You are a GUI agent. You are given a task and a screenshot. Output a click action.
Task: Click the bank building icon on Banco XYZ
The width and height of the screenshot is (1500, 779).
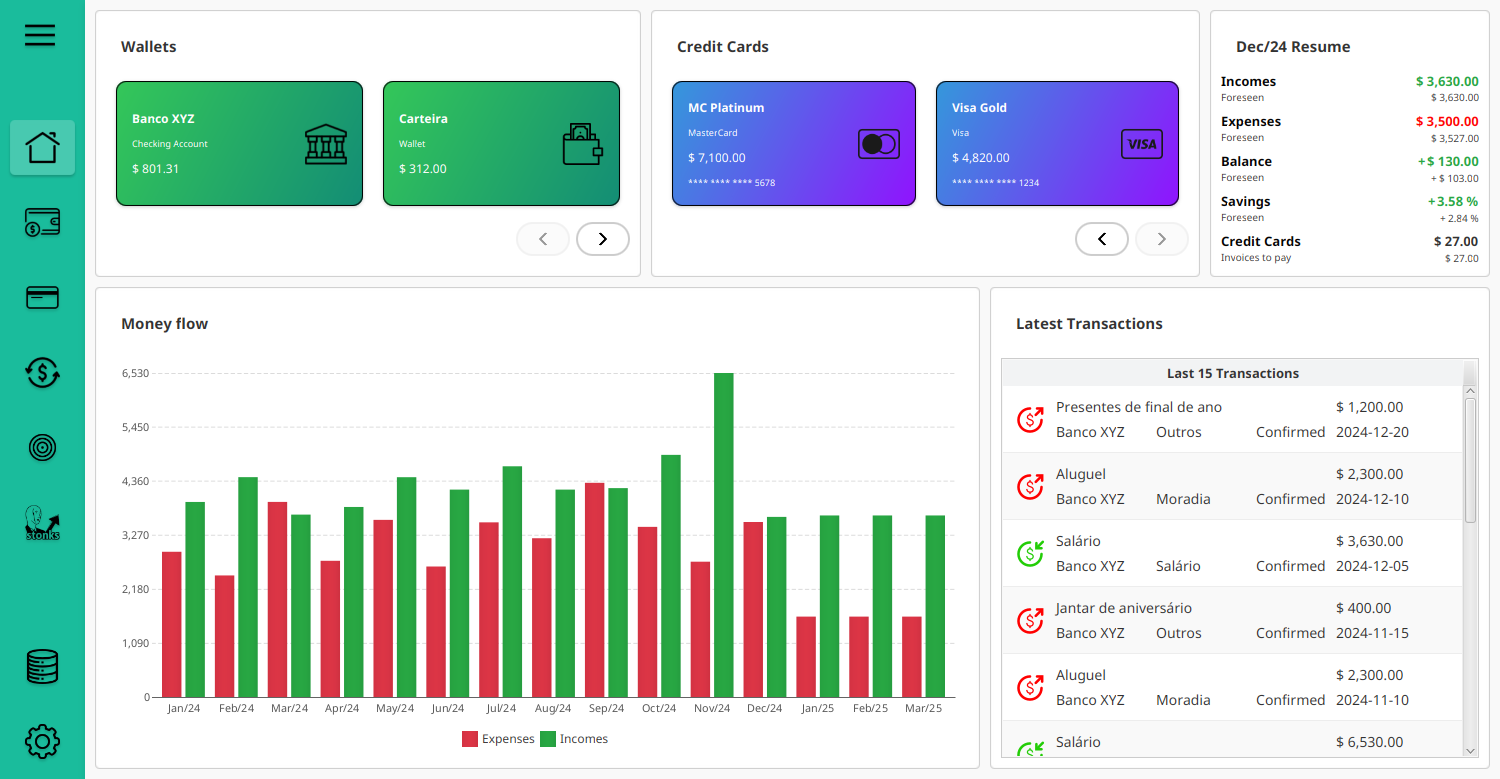click(326, 144)
